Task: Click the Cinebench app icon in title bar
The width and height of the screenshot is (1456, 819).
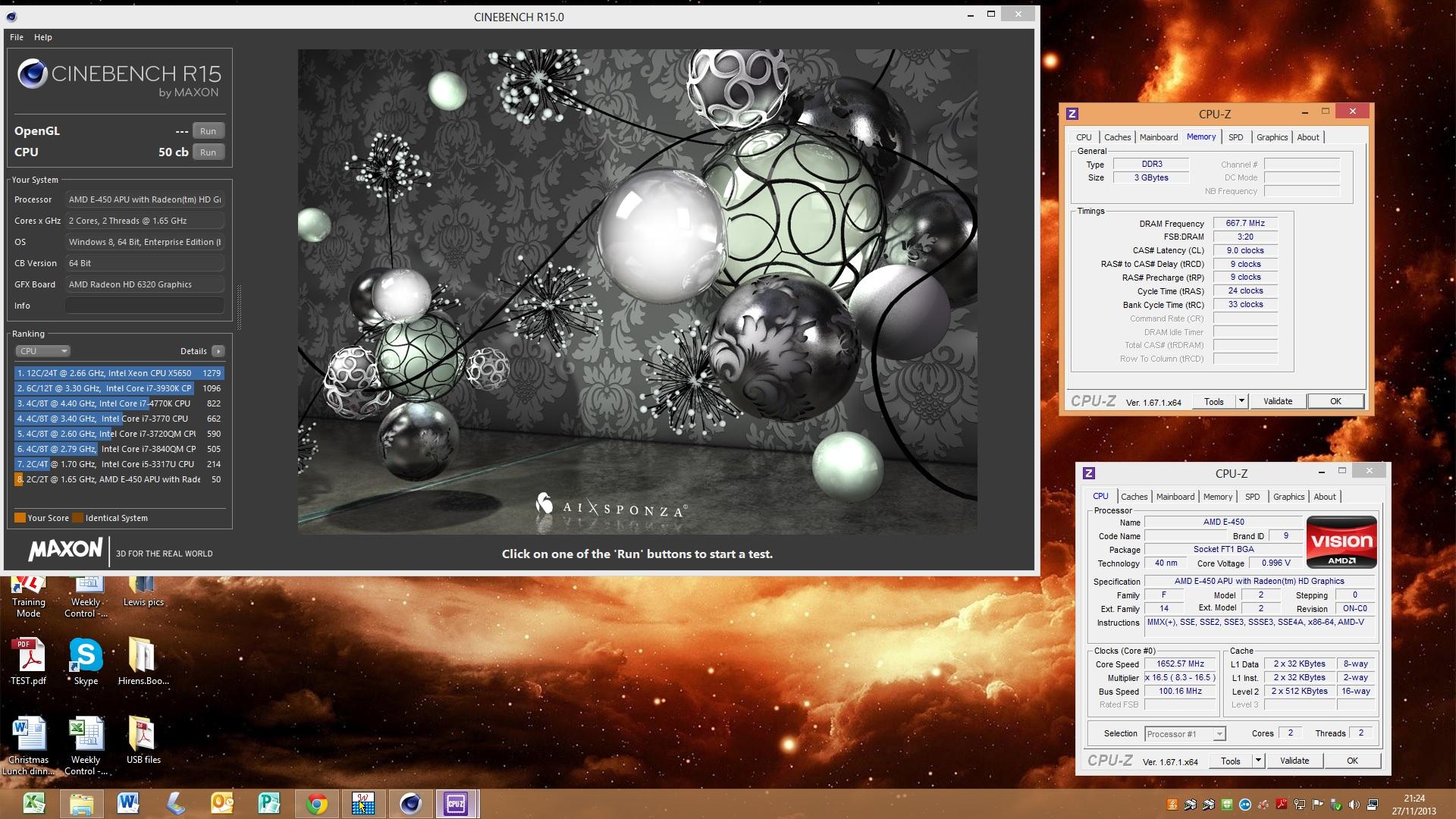Action: pos(11,17)
